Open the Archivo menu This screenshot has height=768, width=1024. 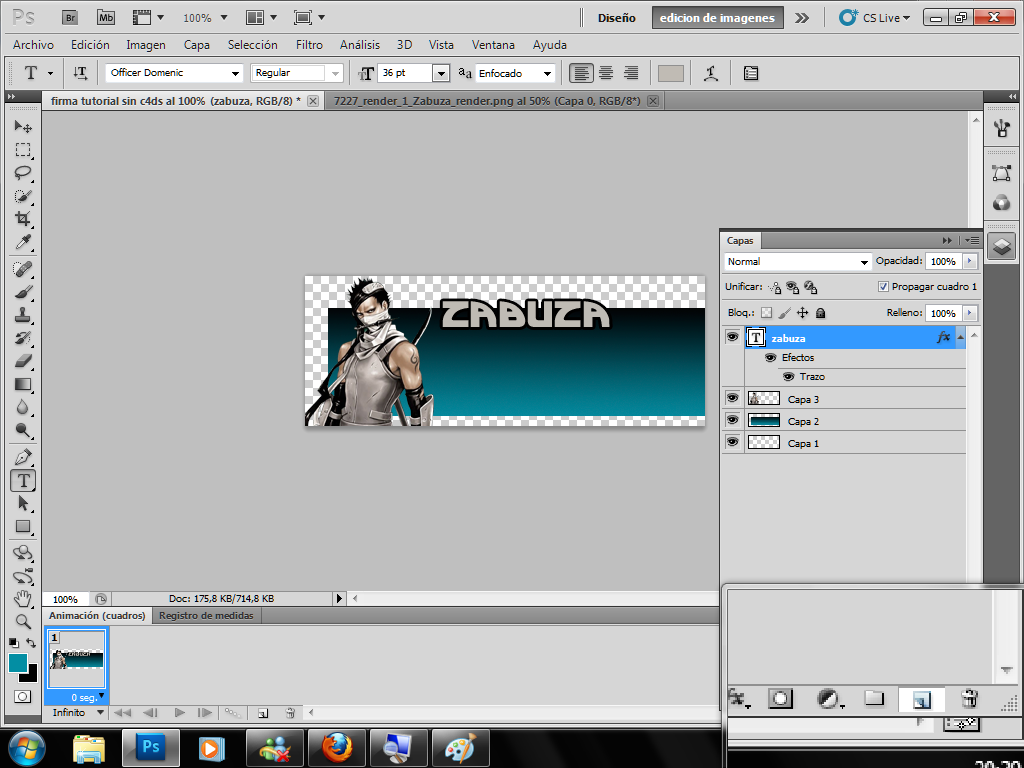[33, 44]
